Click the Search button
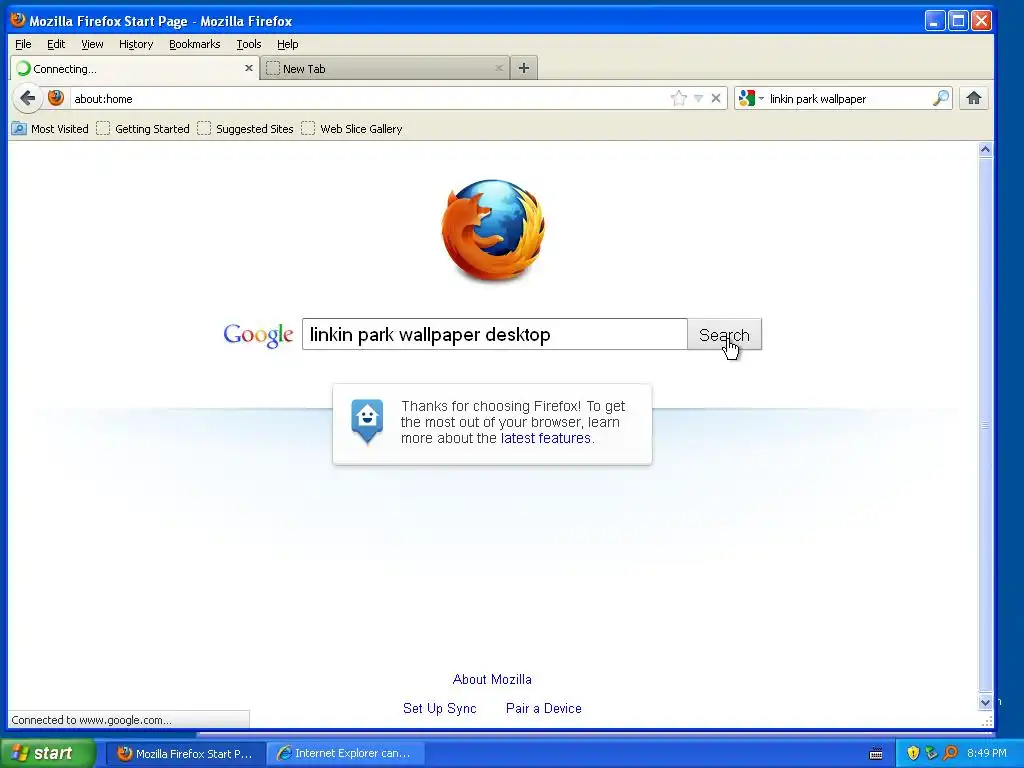The height and width of the screenshot is (768, 1024). click(724, 334)
